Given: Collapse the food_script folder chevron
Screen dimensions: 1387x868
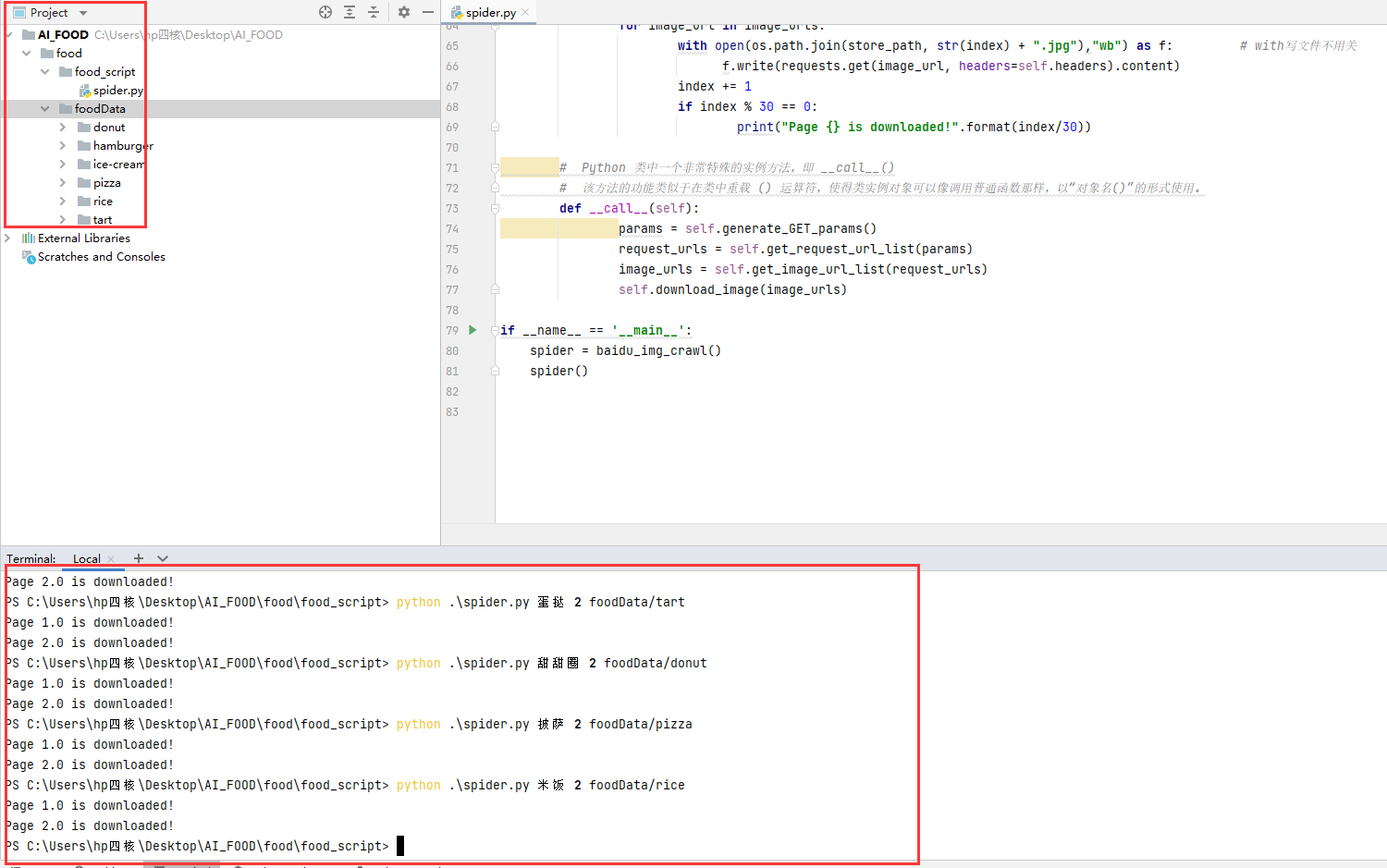Looking at the screenshot, I should 45,72.
